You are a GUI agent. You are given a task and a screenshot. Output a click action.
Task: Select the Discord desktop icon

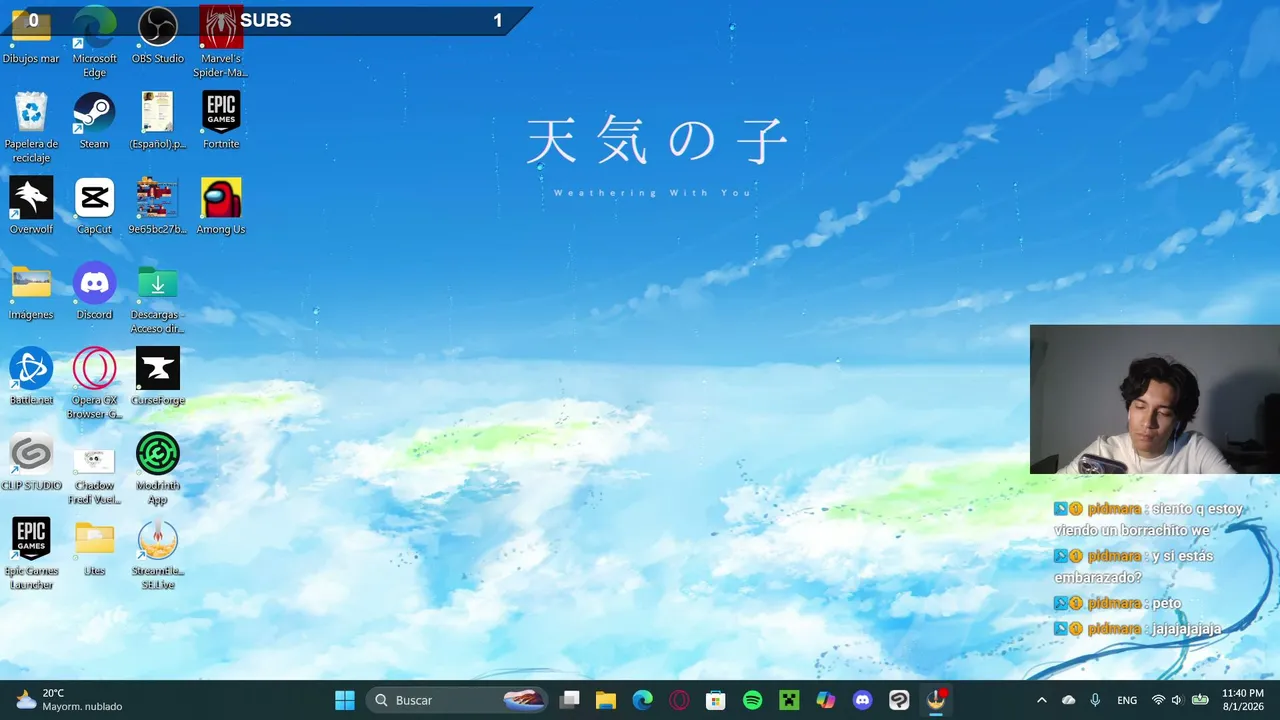[94, 292]
